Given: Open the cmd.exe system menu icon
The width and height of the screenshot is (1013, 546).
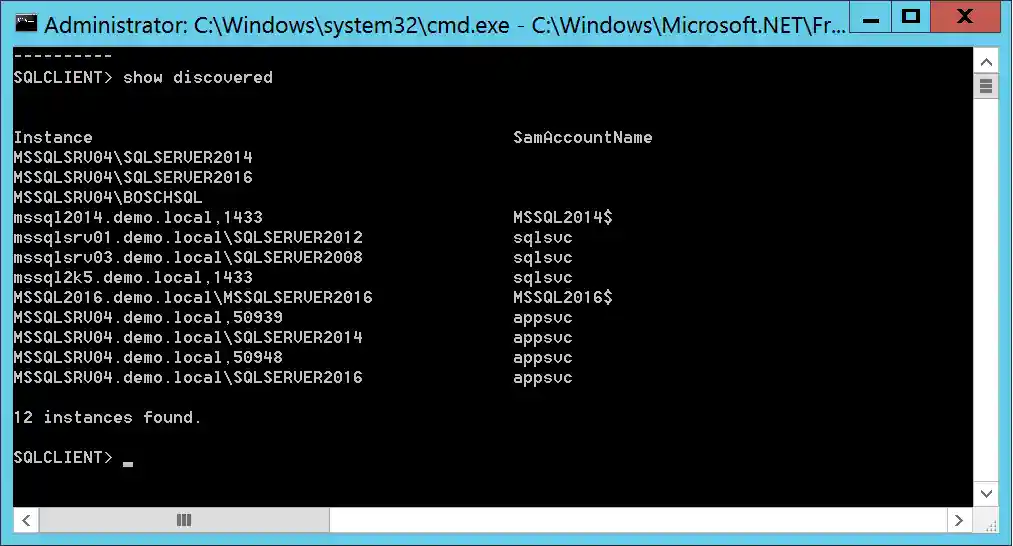Looking at the screenshot, I should pyautogui.click(x=26, y=23).
